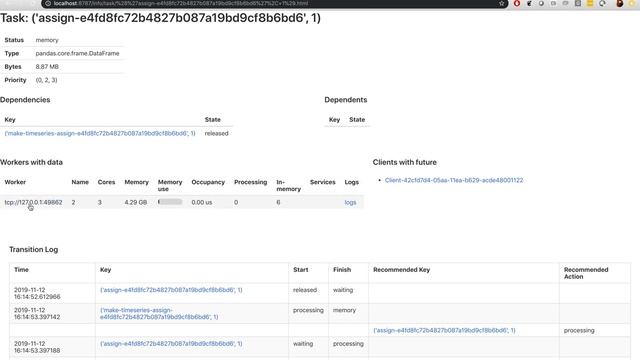Open the assign link in the Recommended Key column
640x360 pixels.
click(x=444, y=330)
